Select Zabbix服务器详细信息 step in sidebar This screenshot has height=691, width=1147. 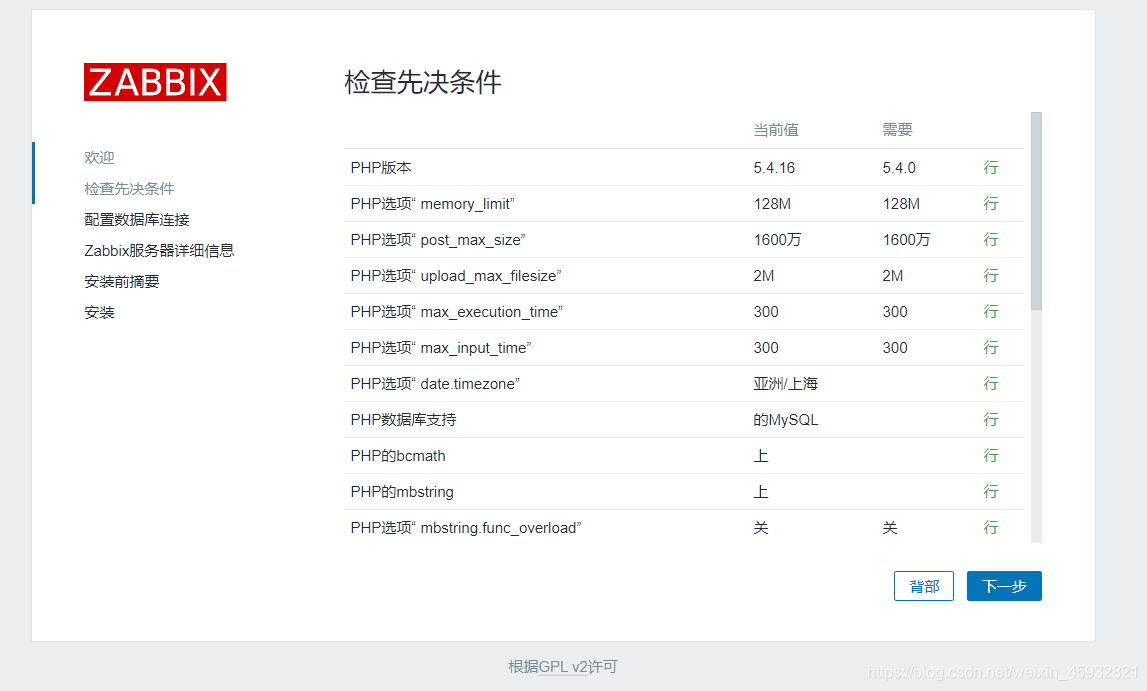click(159, 251)
